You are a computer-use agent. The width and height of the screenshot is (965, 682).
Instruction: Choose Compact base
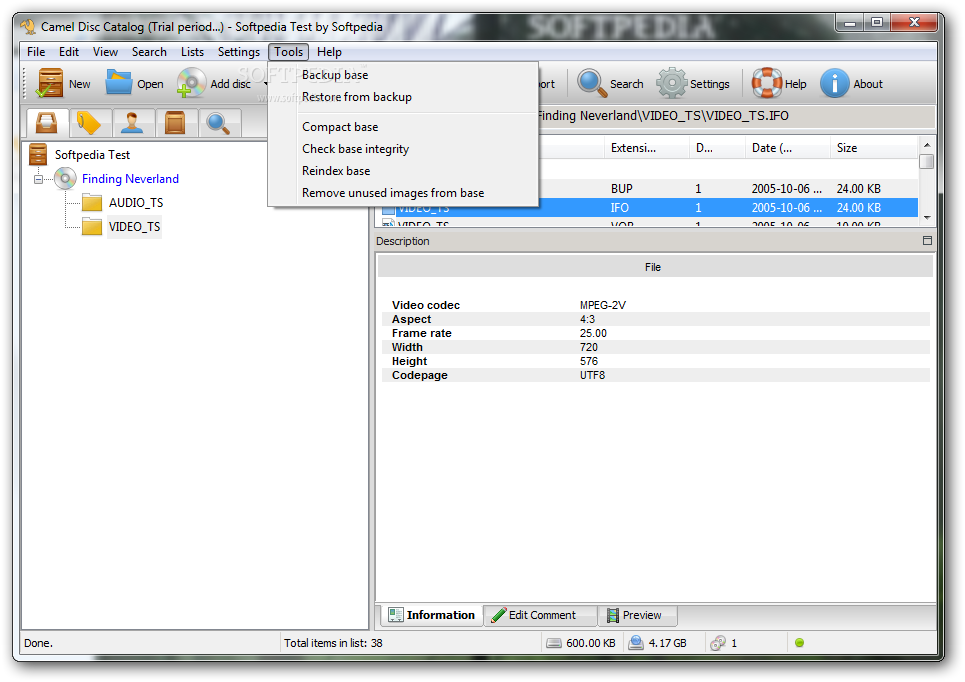click(403, 127)
